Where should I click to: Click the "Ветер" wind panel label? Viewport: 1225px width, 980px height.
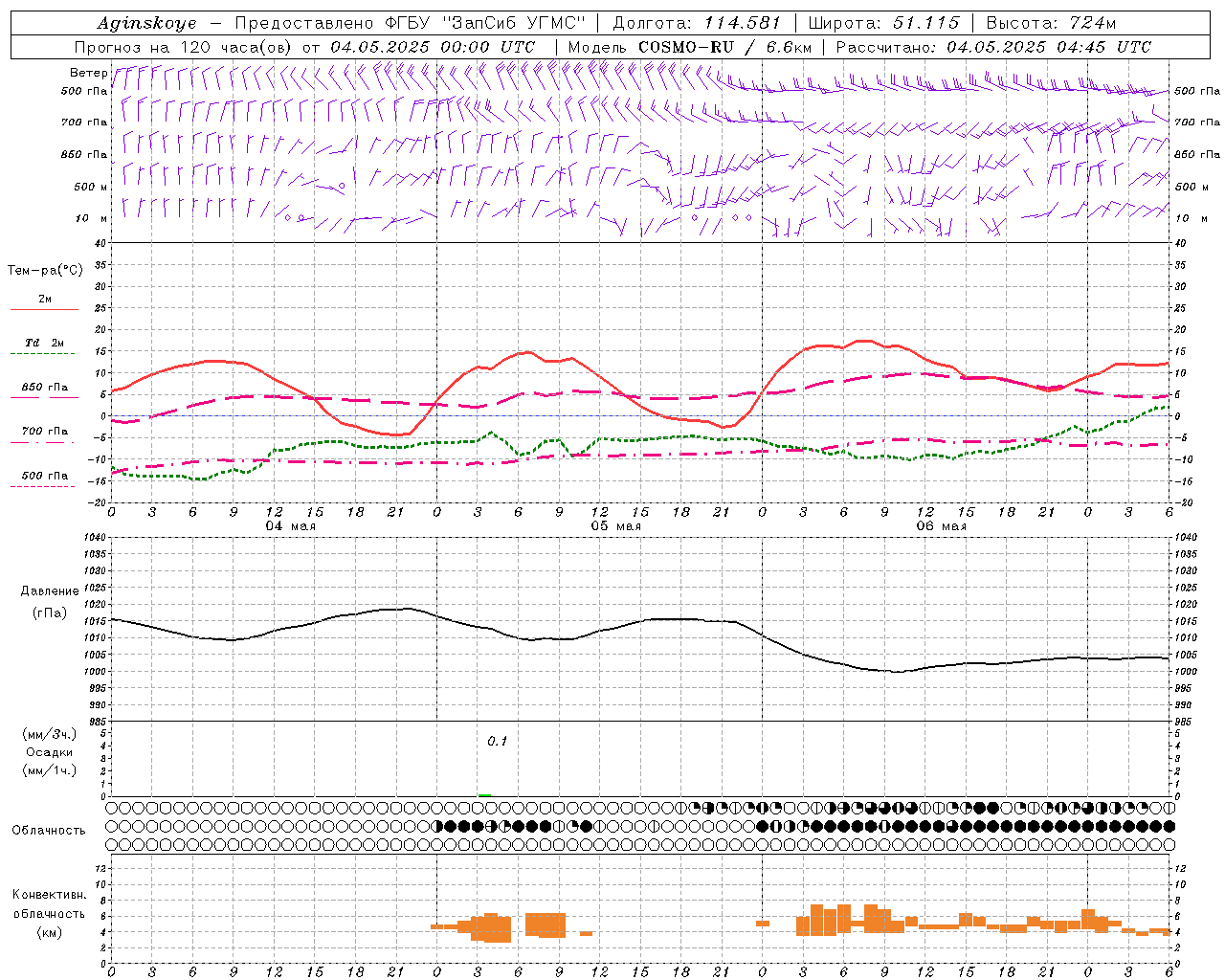(88, 73)
